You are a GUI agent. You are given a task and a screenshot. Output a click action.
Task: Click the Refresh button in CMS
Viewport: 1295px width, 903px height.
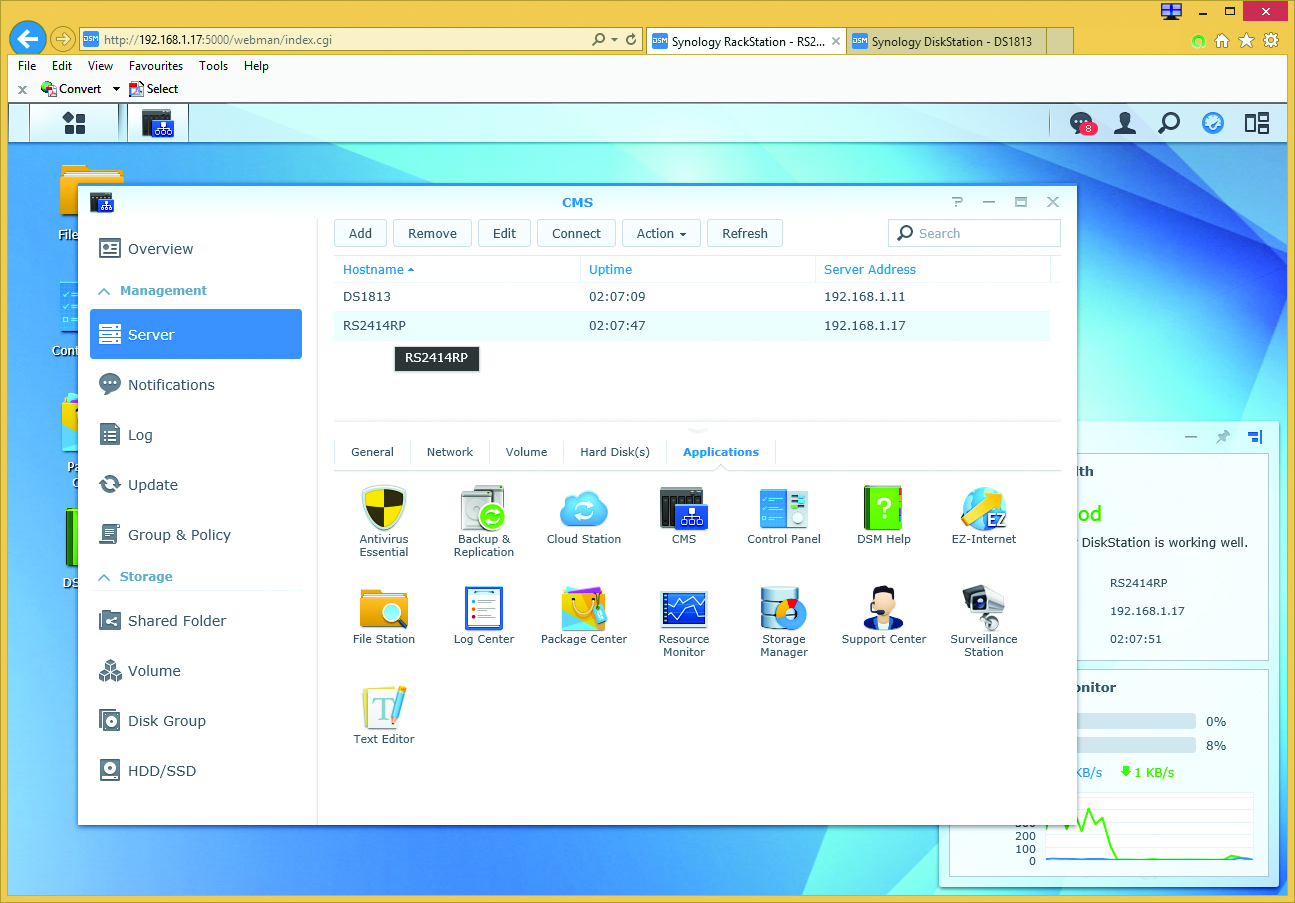pyautogui.click(x=745, y=233)
